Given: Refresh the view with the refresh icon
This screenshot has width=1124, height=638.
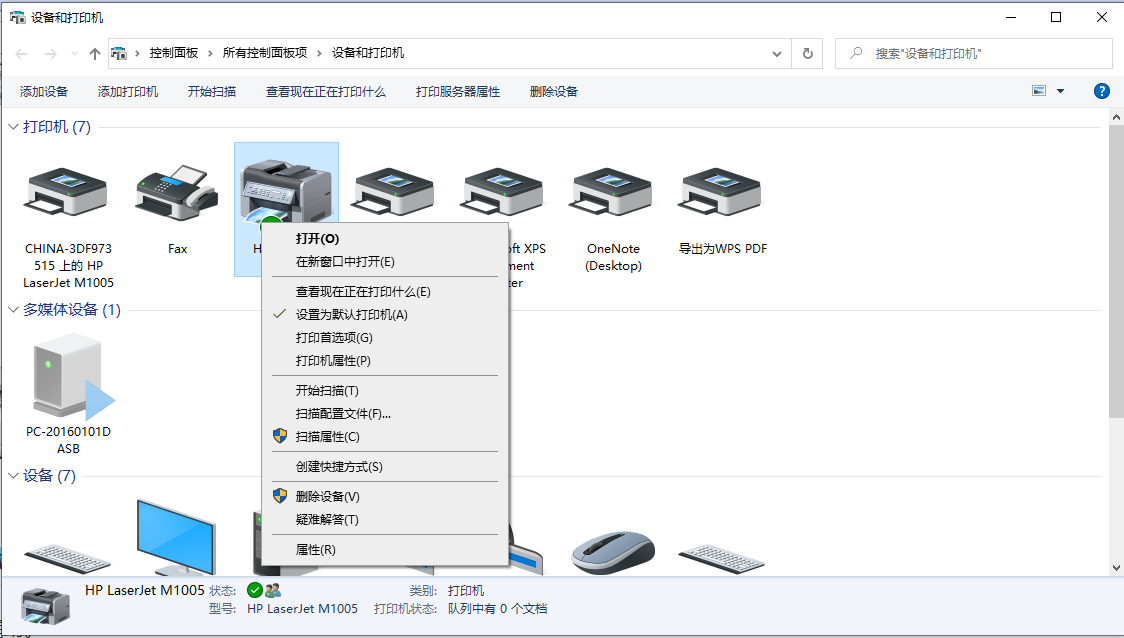Looking at the screenshot, I should pos(807,53).
